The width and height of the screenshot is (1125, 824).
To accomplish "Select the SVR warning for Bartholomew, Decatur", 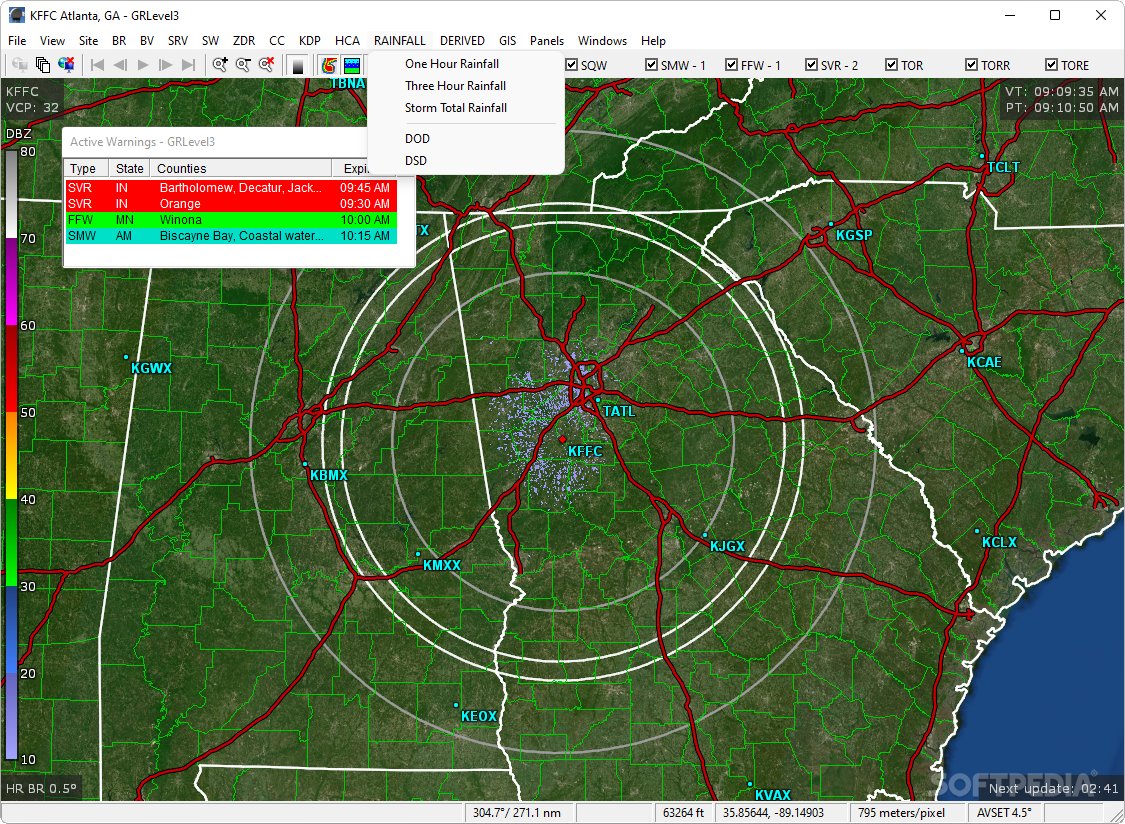I will [x=231, y=188].
